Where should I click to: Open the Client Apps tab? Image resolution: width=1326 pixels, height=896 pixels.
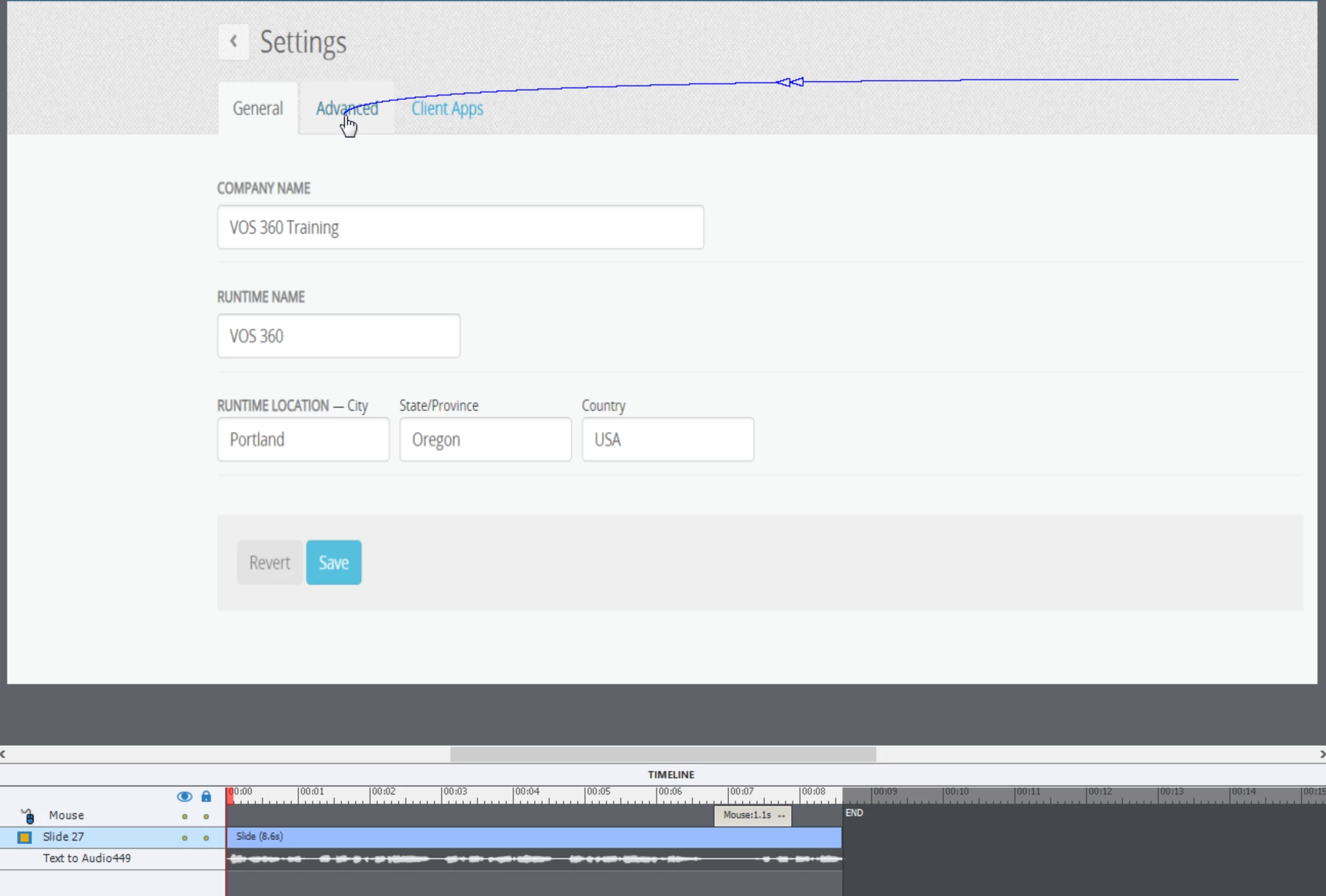click(447, 109)
